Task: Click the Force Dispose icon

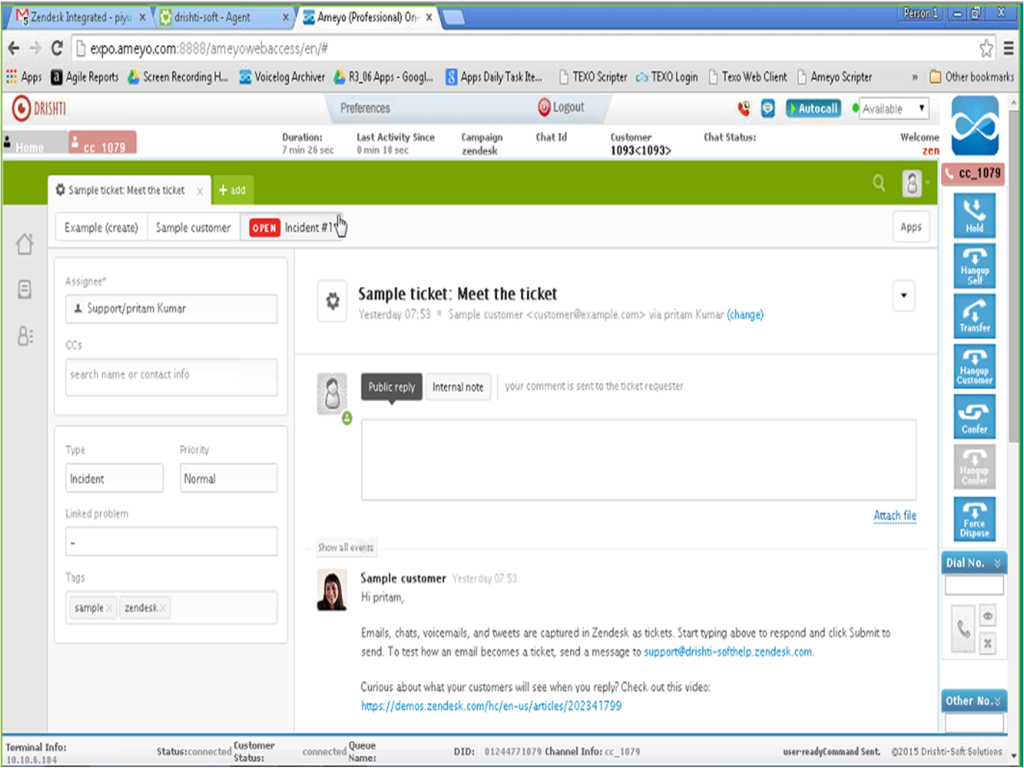Action: (974, 519)
